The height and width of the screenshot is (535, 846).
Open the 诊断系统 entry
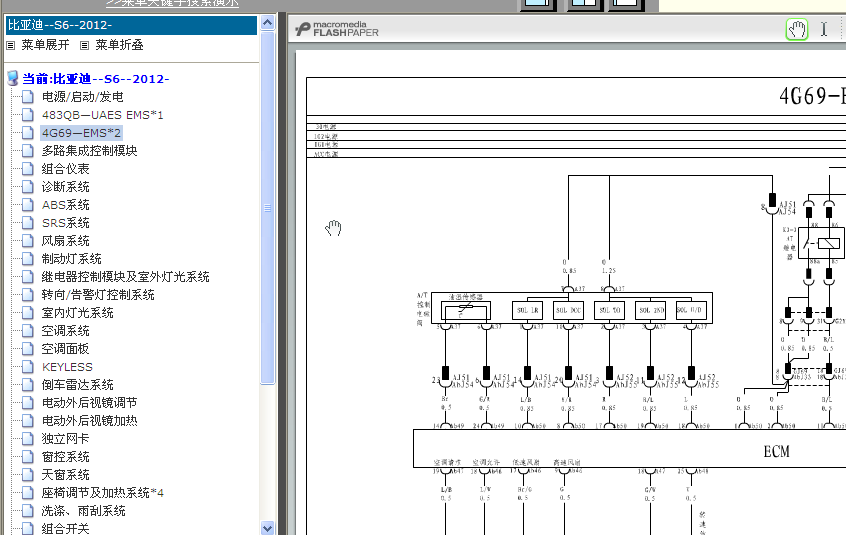[x=65, y=187]
